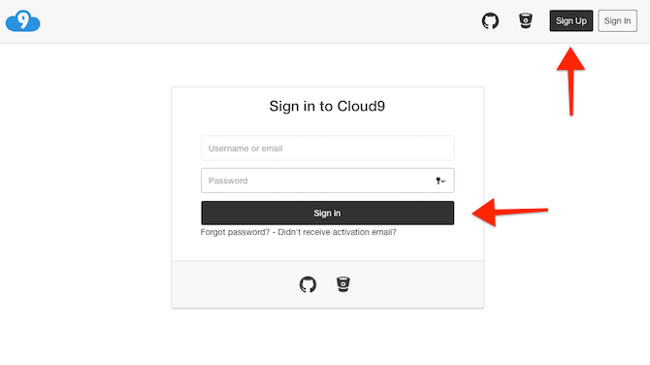Follow the Forgot password? link
This screenshot has width=650, height=365.
(x=235, y=232)
